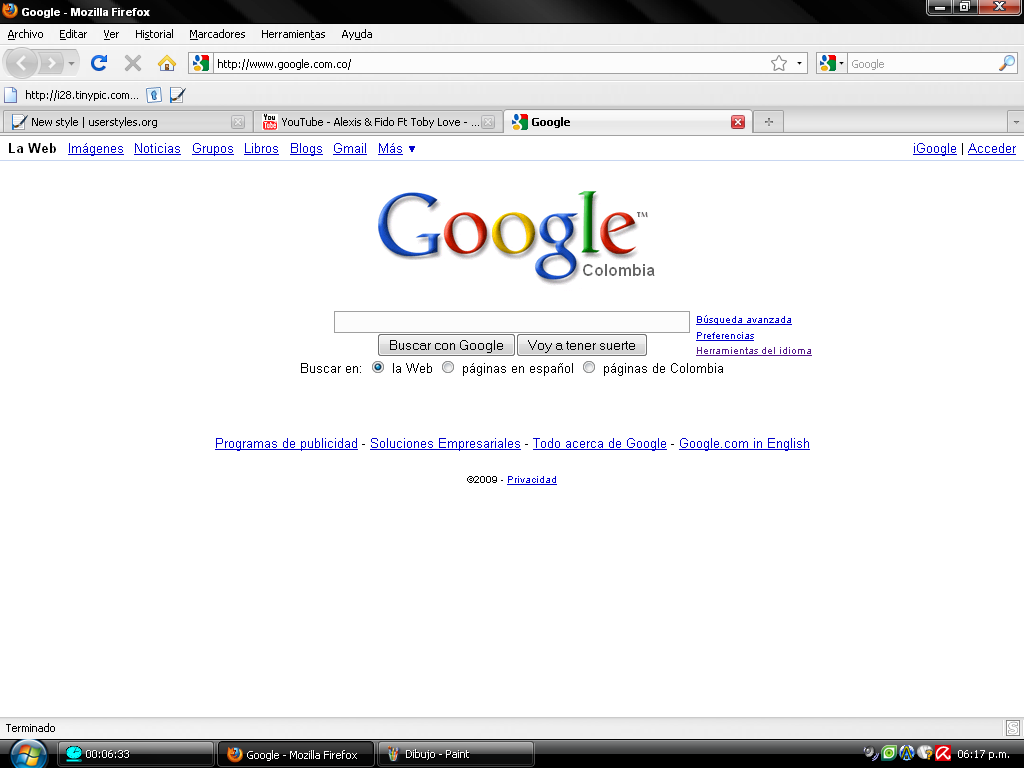Open the Grupos link
This screenshot has width=1024, height=768.
click(x=213, y=149)
